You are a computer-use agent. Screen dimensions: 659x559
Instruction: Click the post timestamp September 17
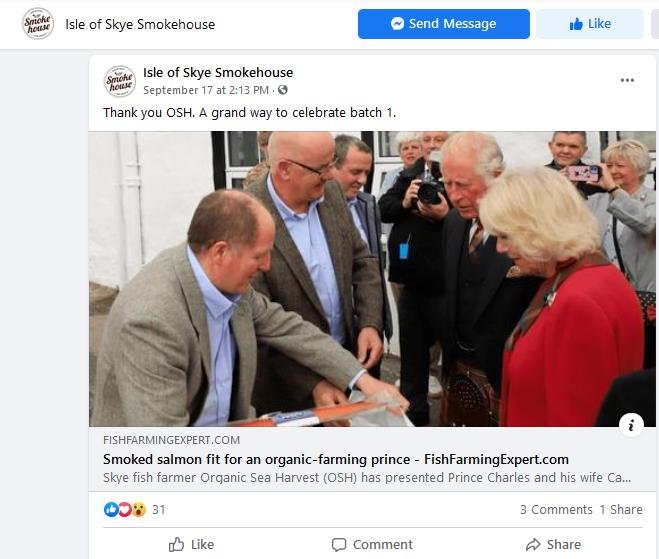click(206, 90)
